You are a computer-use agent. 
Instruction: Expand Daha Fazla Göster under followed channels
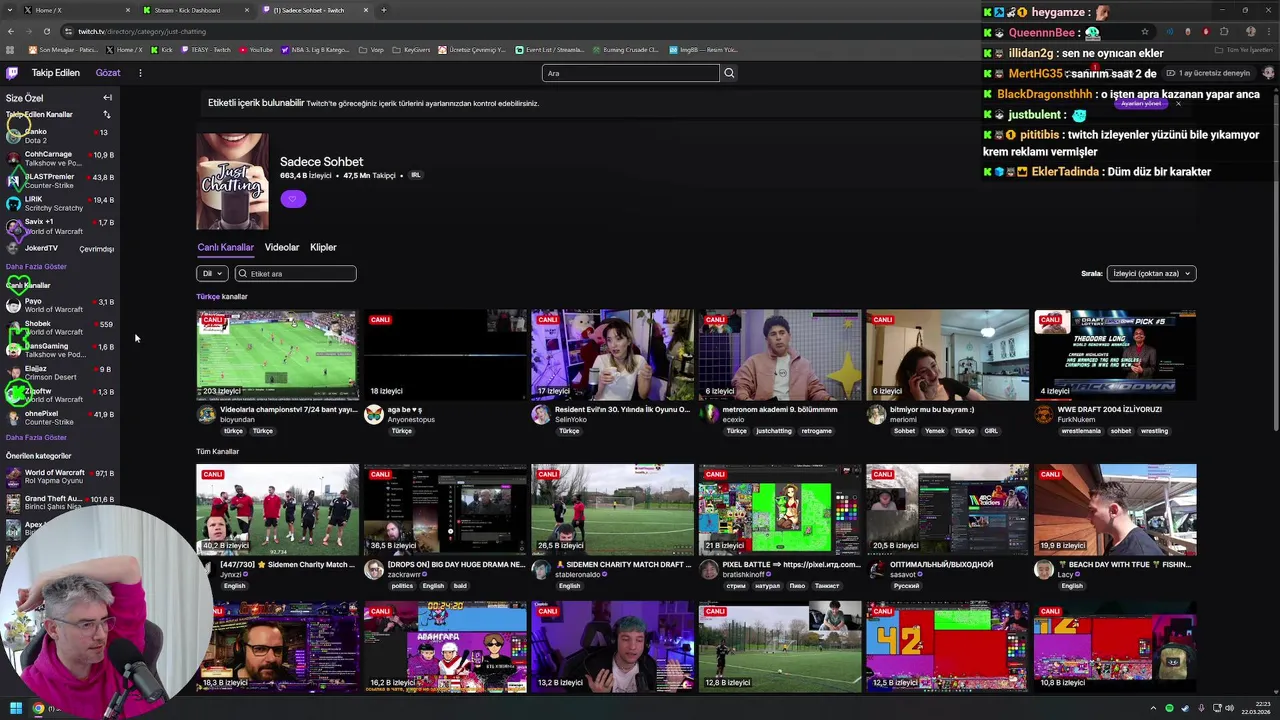36,267
